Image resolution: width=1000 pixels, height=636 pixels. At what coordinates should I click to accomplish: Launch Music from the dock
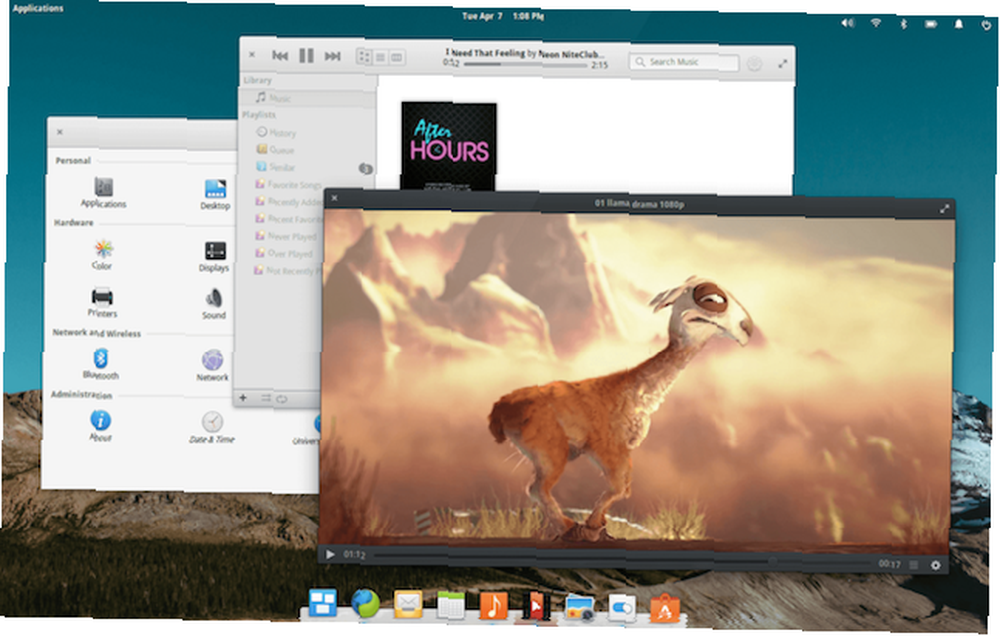pos(493,606)
